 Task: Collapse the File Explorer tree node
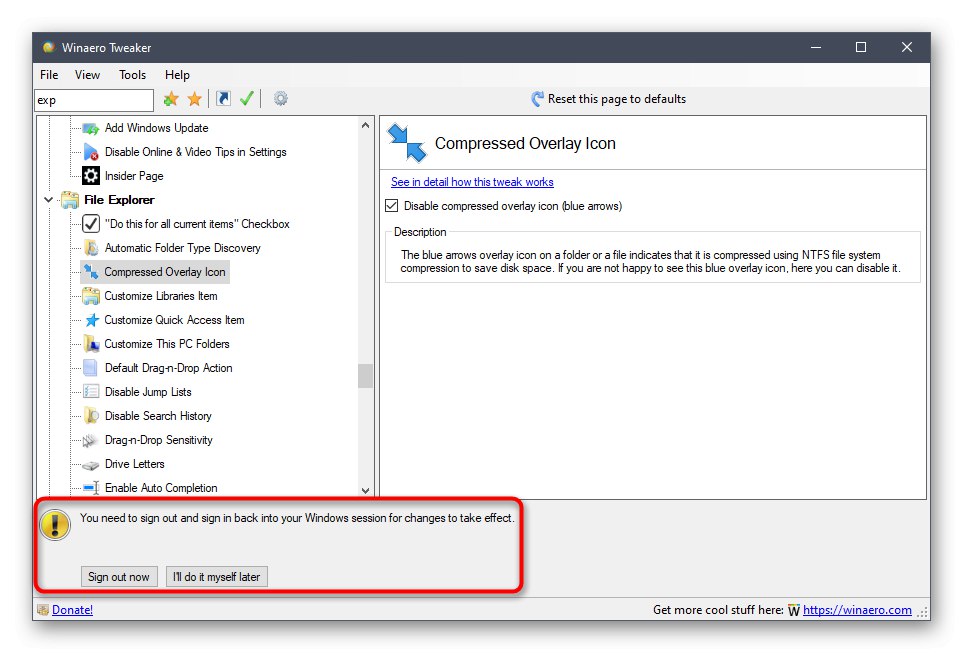coord(49,200)
